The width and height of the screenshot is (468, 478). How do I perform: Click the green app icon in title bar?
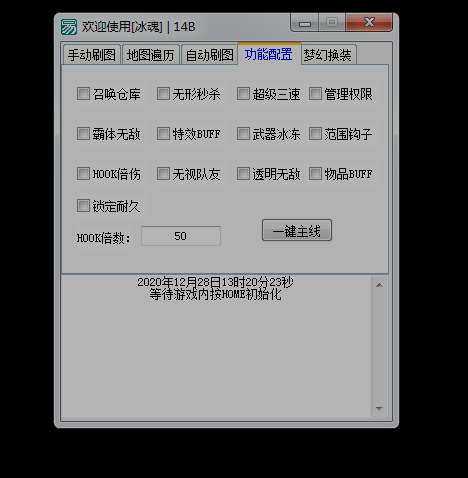pos(69,27)
